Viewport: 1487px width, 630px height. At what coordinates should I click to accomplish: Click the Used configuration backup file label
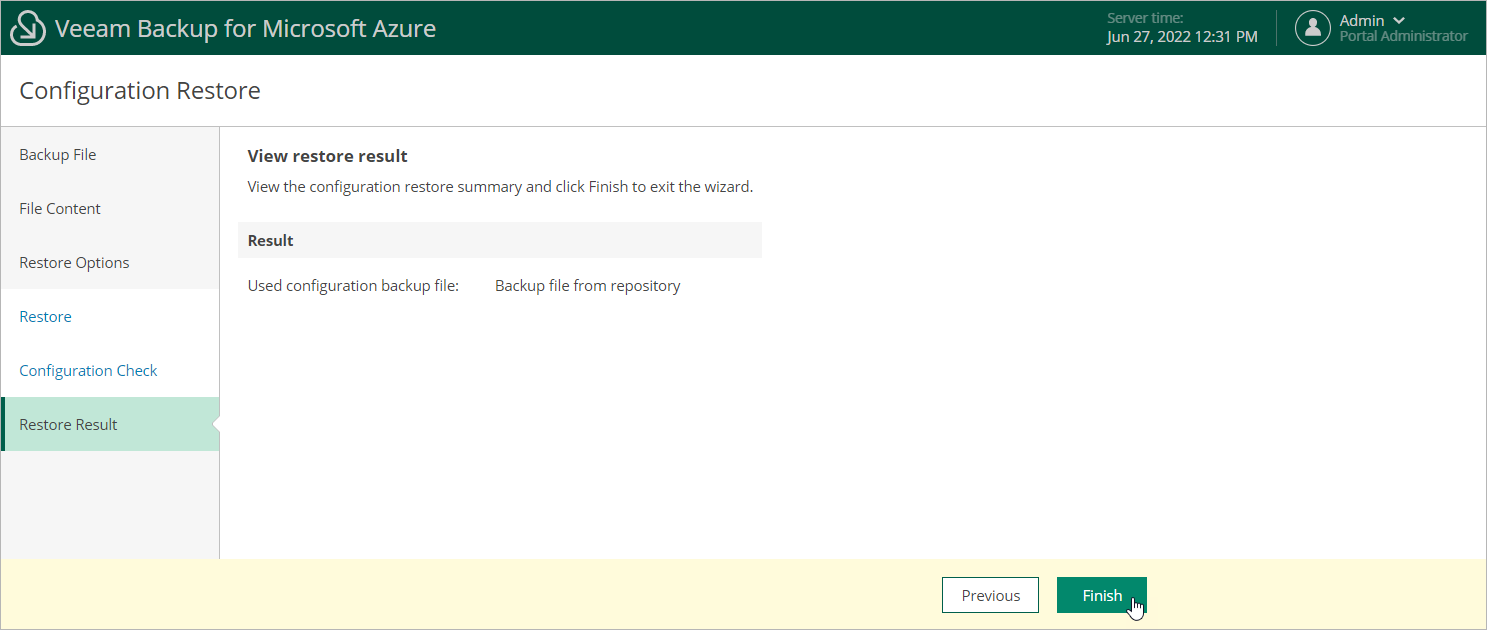coord(353,286)
